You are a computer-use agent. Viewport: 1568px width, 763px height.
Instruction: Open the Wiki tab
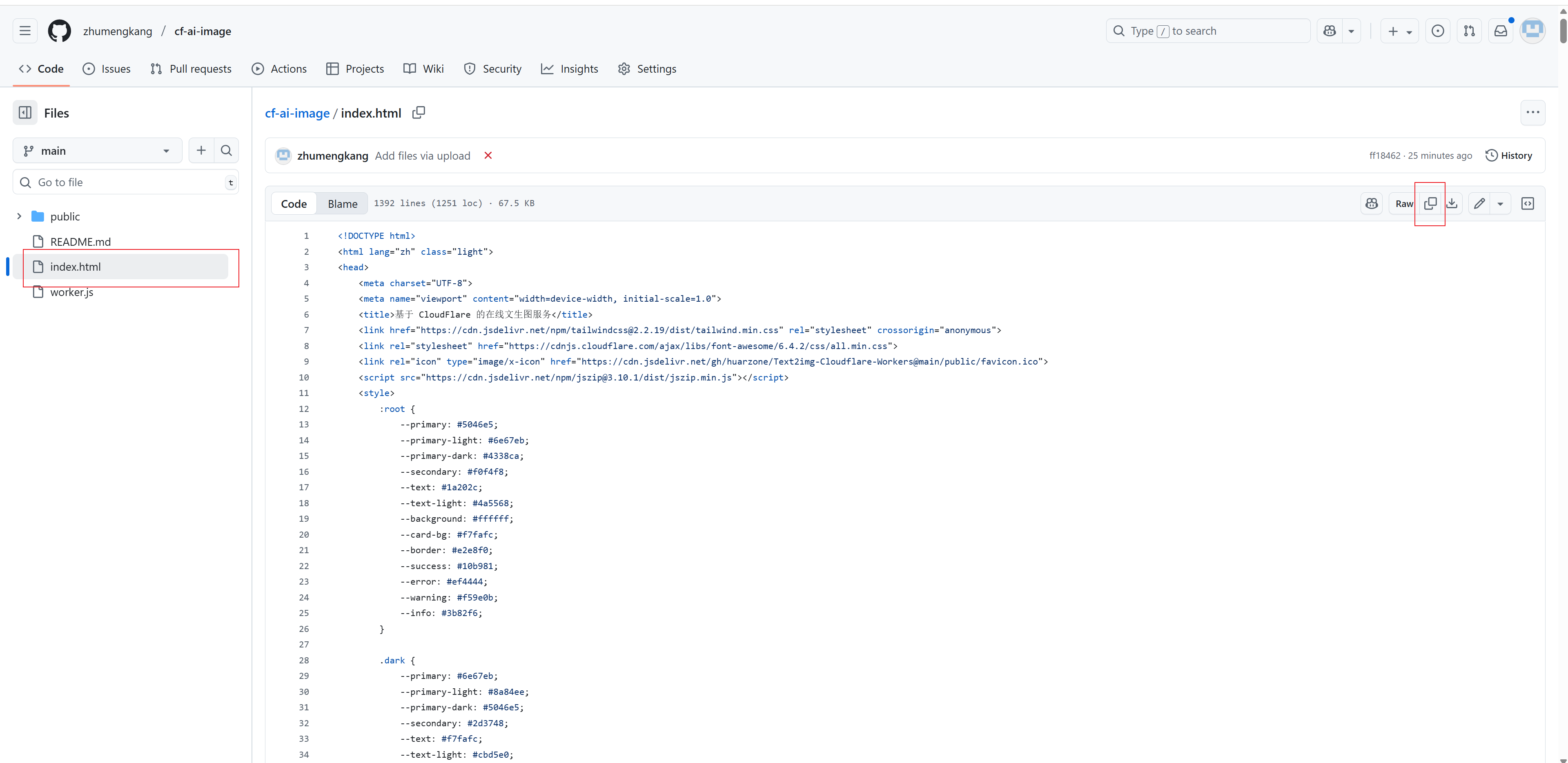(x=424, y=69)
